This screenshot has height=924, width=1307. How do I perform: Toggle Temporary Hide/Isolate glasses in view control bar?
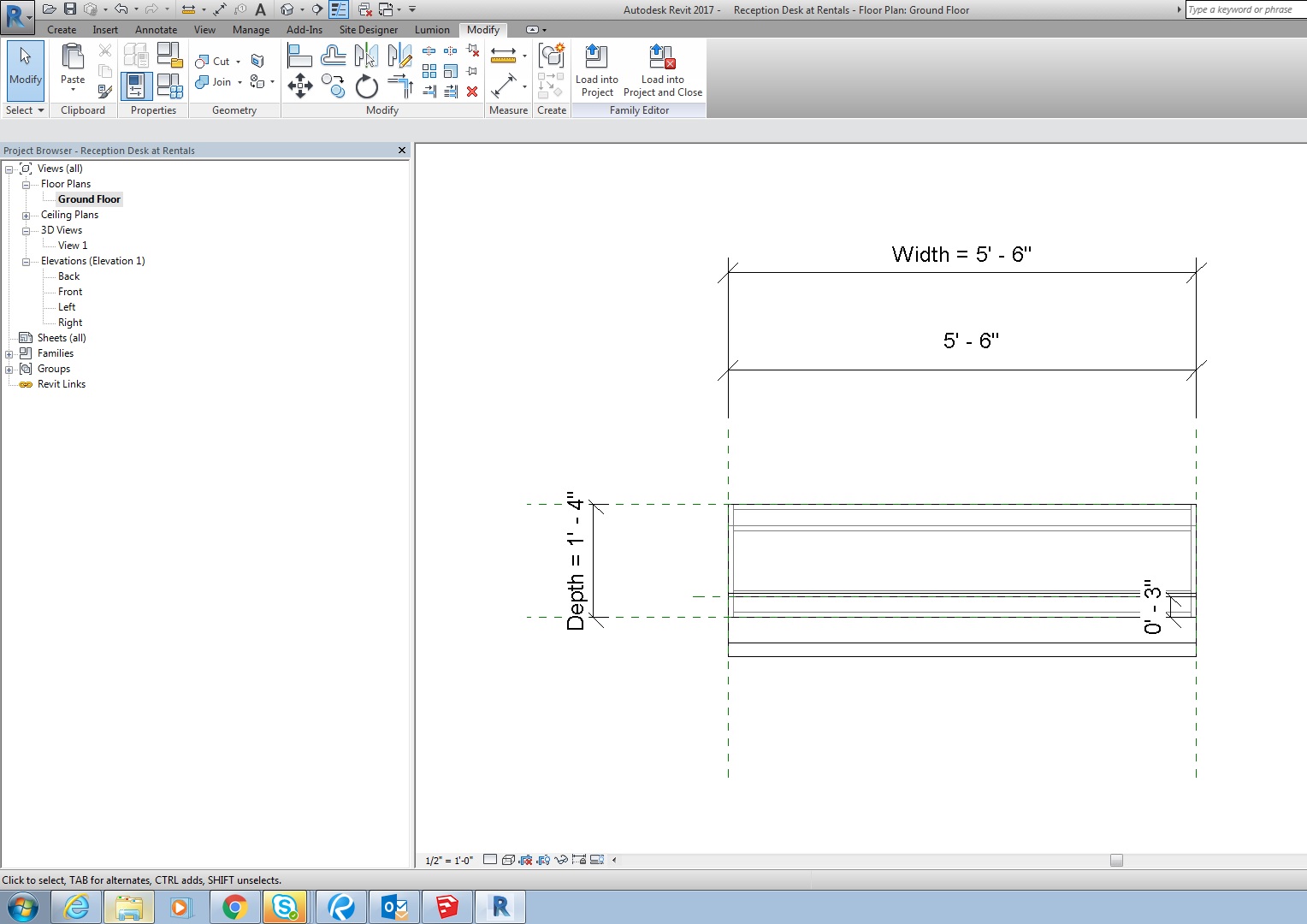pos(561,860)
